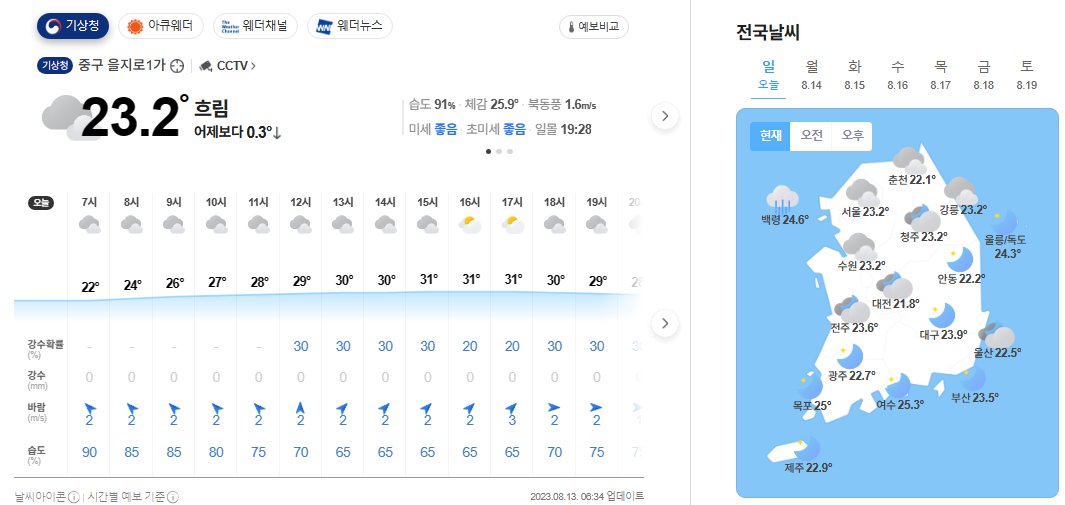Click the 백령 rain cloud icon on map
Screen dimensions: 1065x505
click(x=782, y=198)
